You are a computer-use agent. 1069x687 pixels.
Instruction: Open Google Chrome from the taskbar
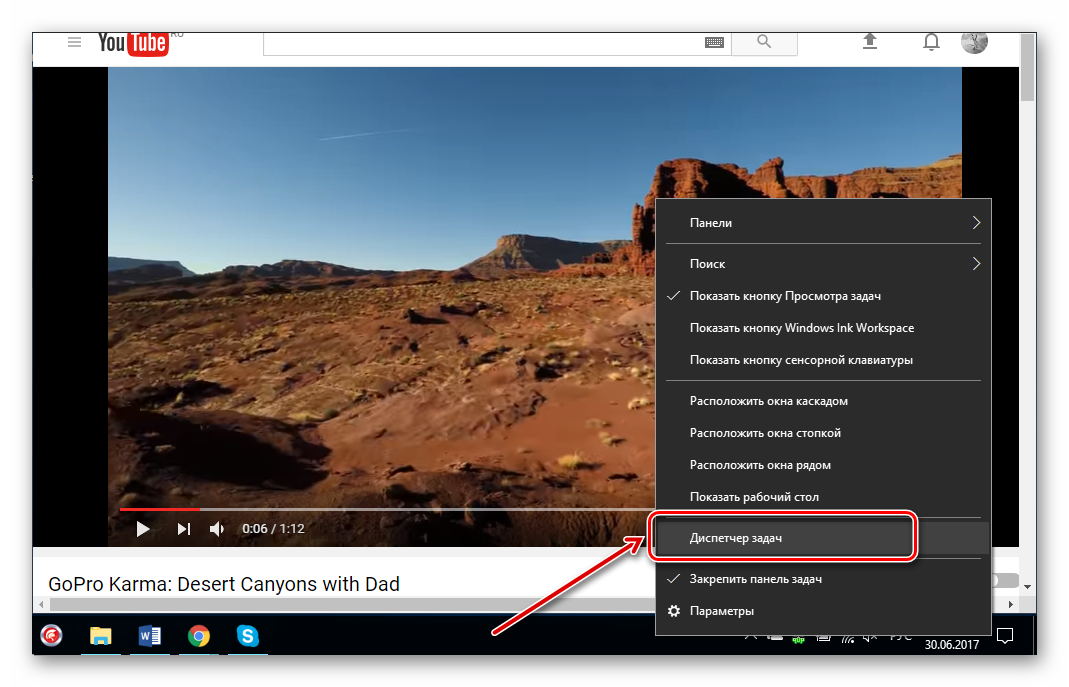(199, 636)
